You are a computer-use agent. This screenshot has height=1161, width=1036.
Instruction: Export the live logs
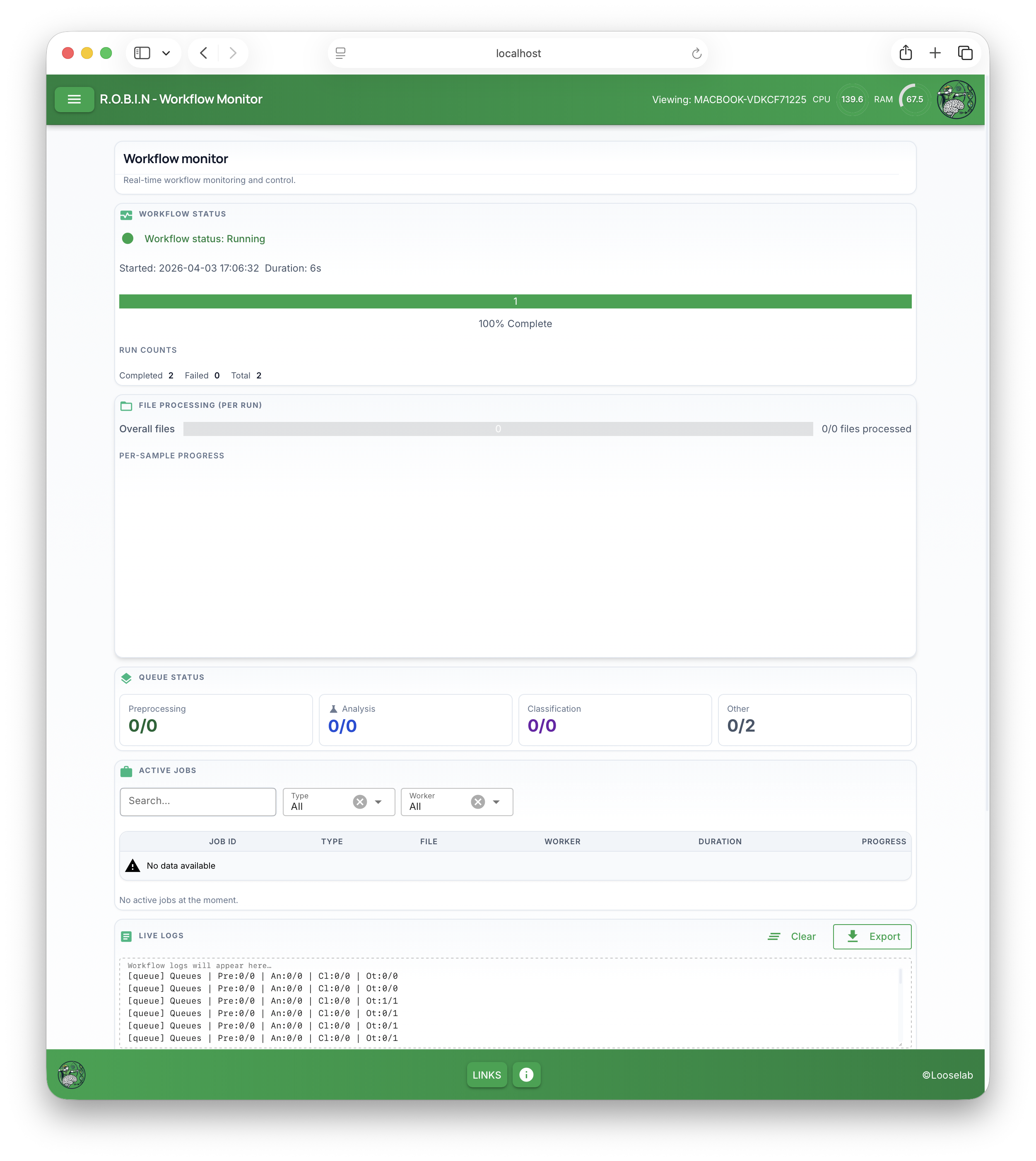[x=872, y=936]
